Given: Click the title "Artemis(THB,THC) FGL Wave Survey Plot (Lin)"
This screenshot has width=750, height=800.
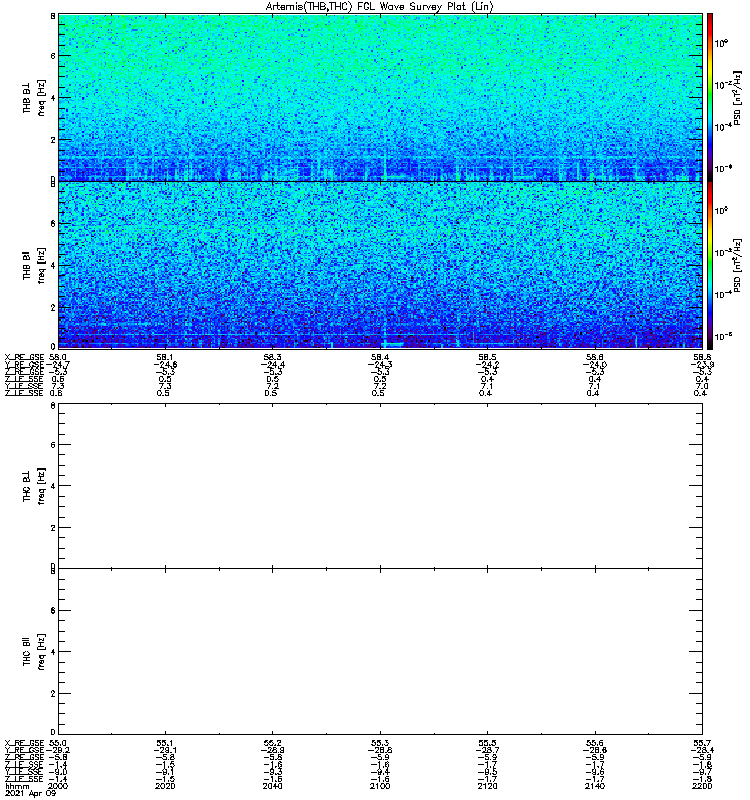Looking at the screenshot, I should 380,7.
